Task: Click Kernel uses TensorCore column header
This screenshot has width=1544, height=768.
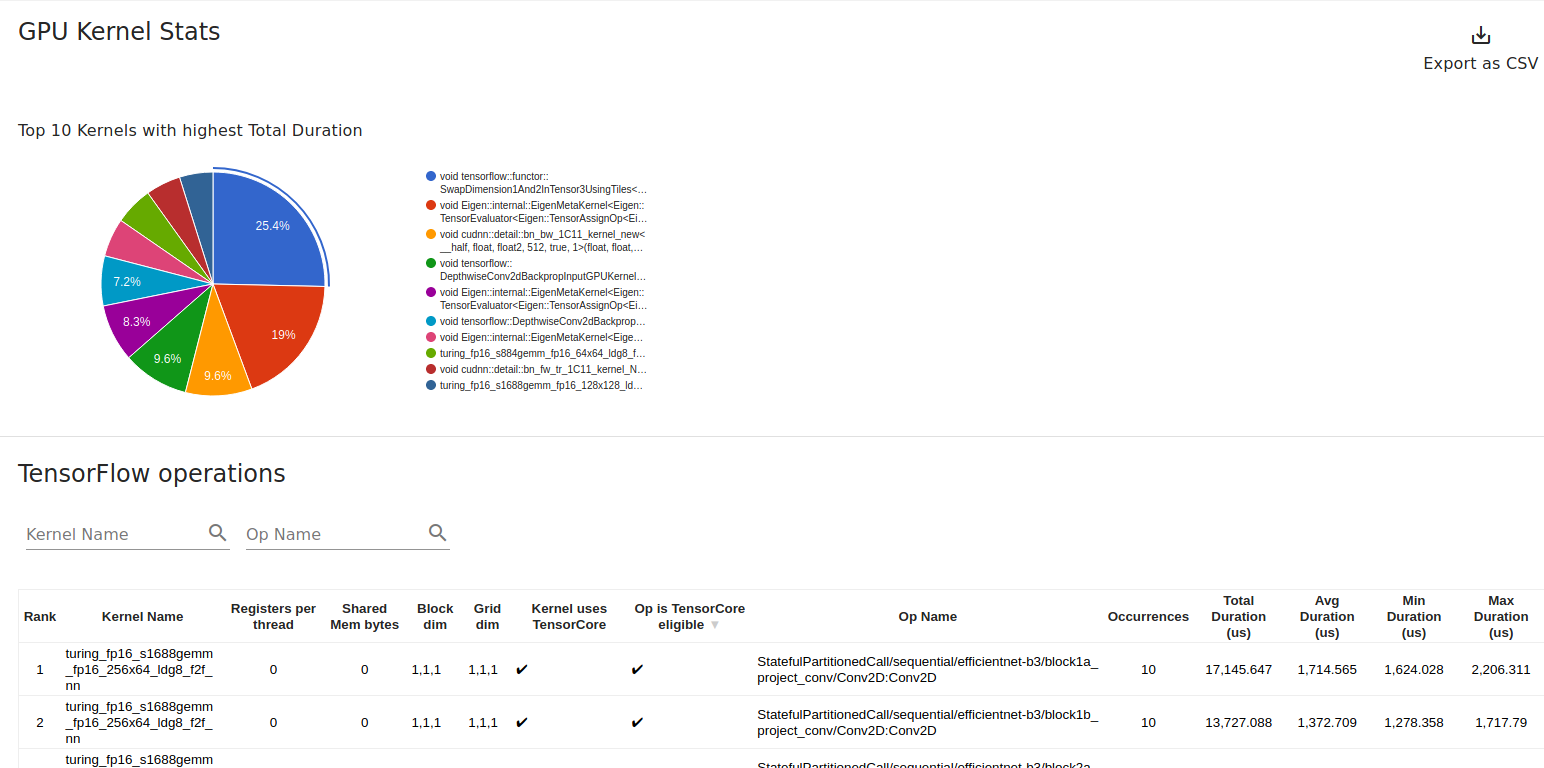Action: (569, 616)
